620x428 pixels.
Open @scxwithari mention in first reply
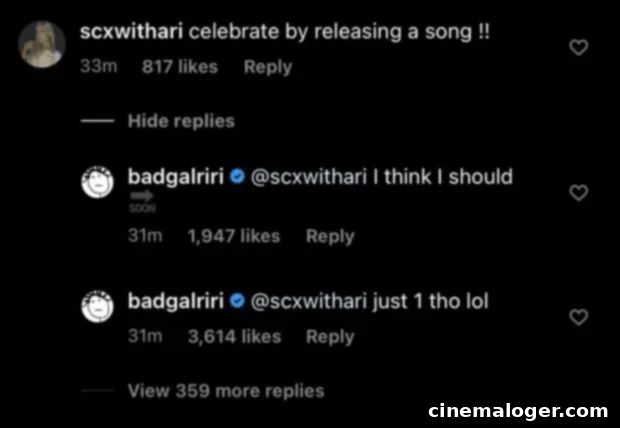pyautogui.click(x=309, y=177)
